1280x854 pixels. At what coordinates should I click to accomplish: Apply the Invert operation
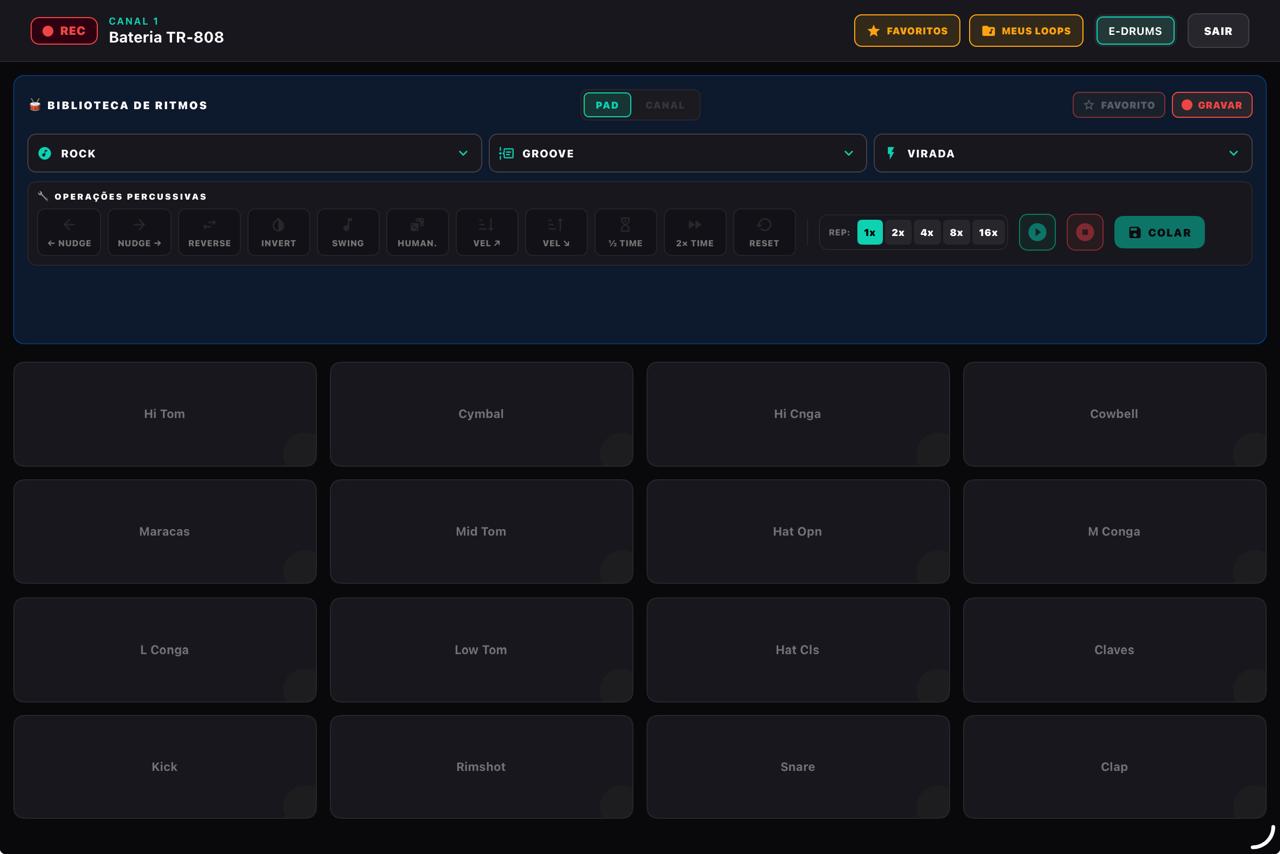click(x=278, y=232)
